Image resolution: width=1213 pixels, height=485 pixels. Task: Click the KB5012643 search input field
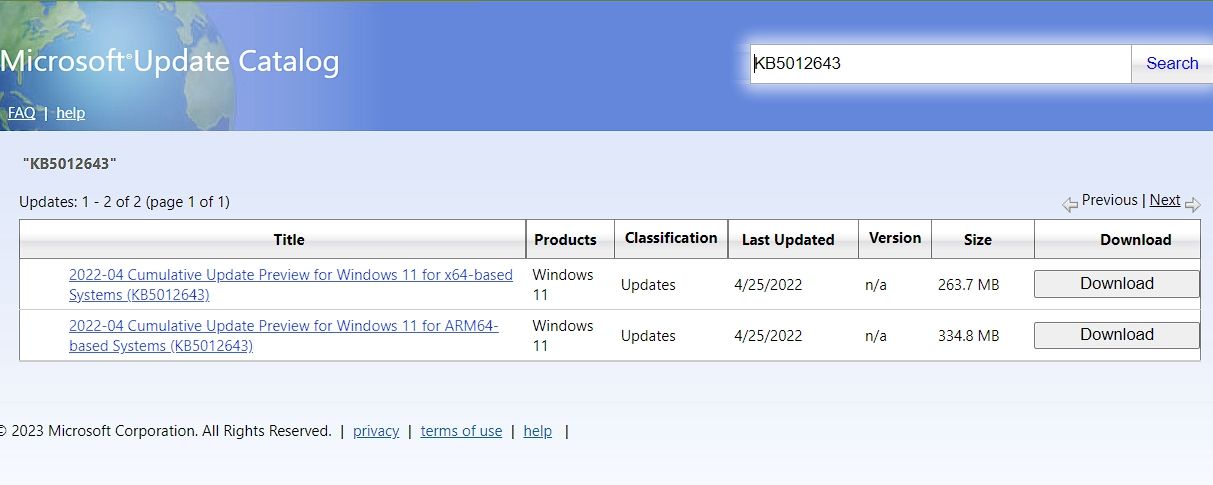(941, 64)
